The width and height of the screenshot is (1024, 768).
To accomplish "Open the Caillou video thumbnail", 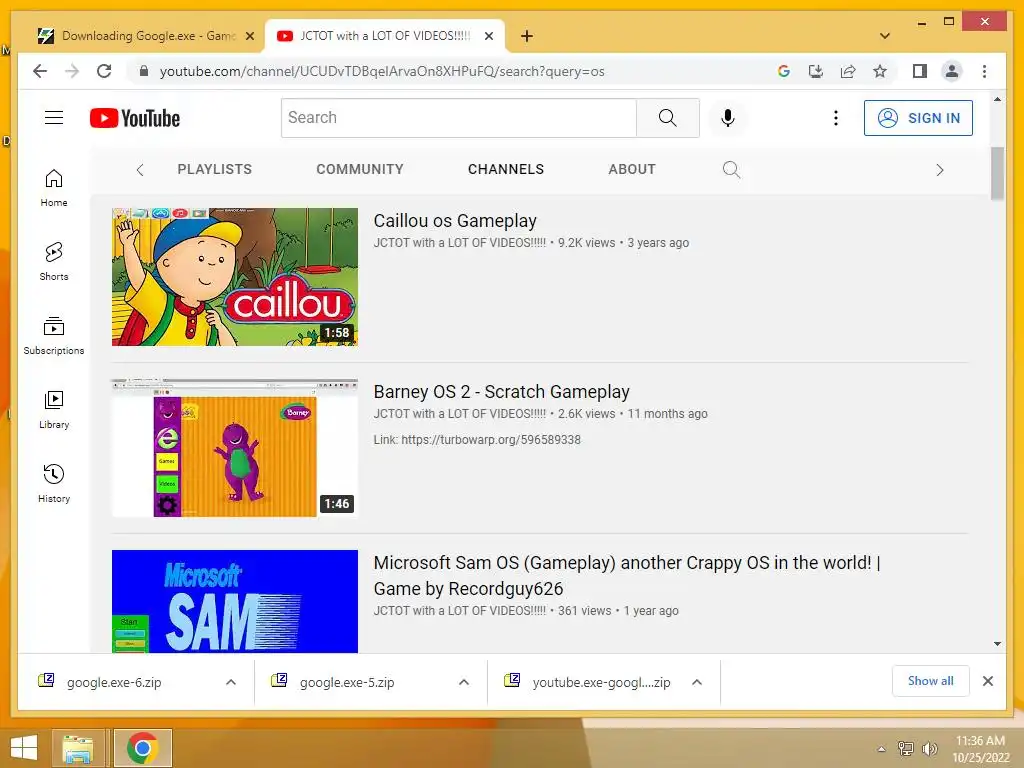I will point(234,277).
